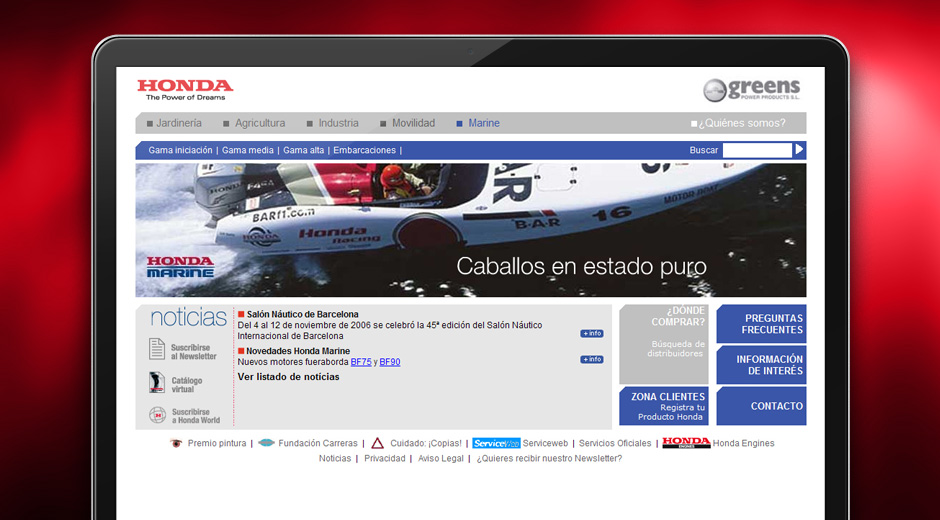Focus the Buscar search field

[x=757, y=150]
